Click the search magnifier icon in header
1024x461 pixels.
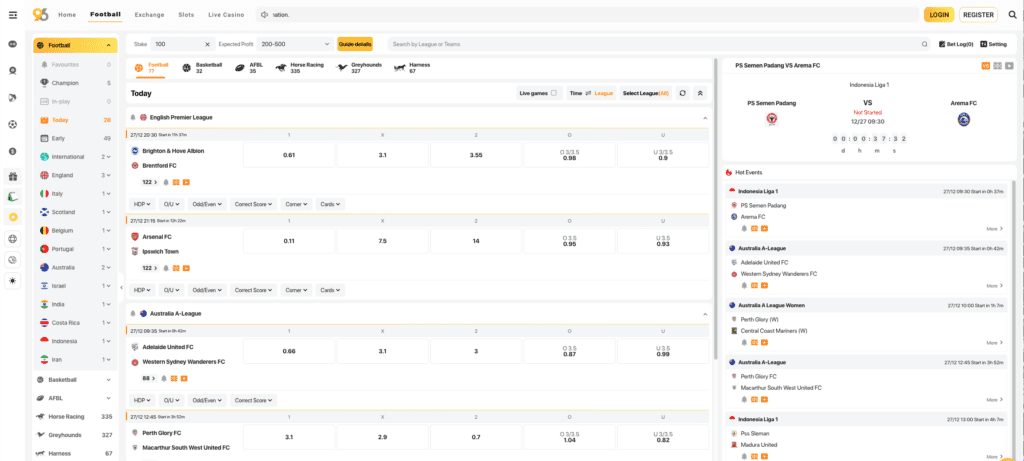tap(1012, 14)
